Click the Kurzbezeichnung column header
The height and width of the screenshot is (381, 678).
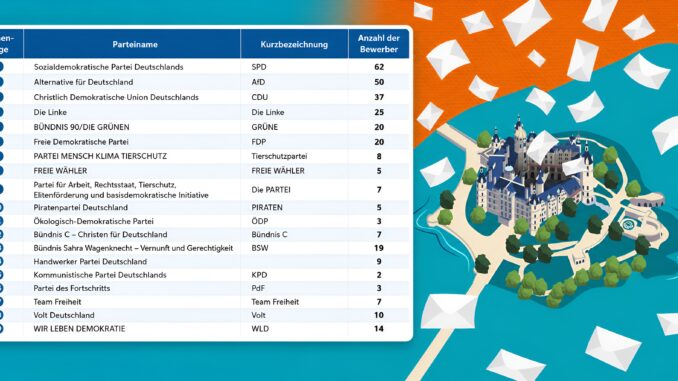[294, 44]
